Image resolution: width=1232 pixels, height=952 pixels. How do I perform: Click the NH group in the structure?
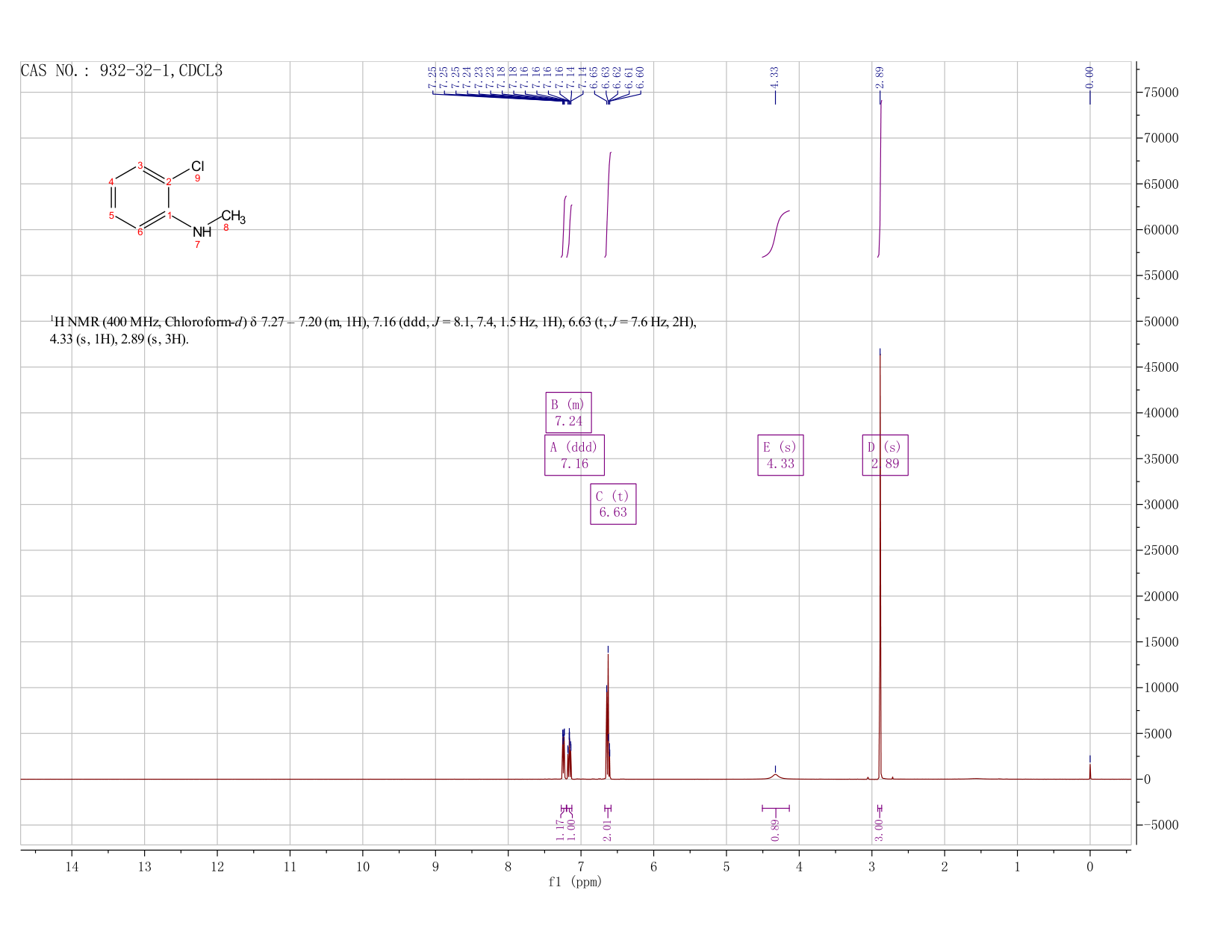(202, 232)
